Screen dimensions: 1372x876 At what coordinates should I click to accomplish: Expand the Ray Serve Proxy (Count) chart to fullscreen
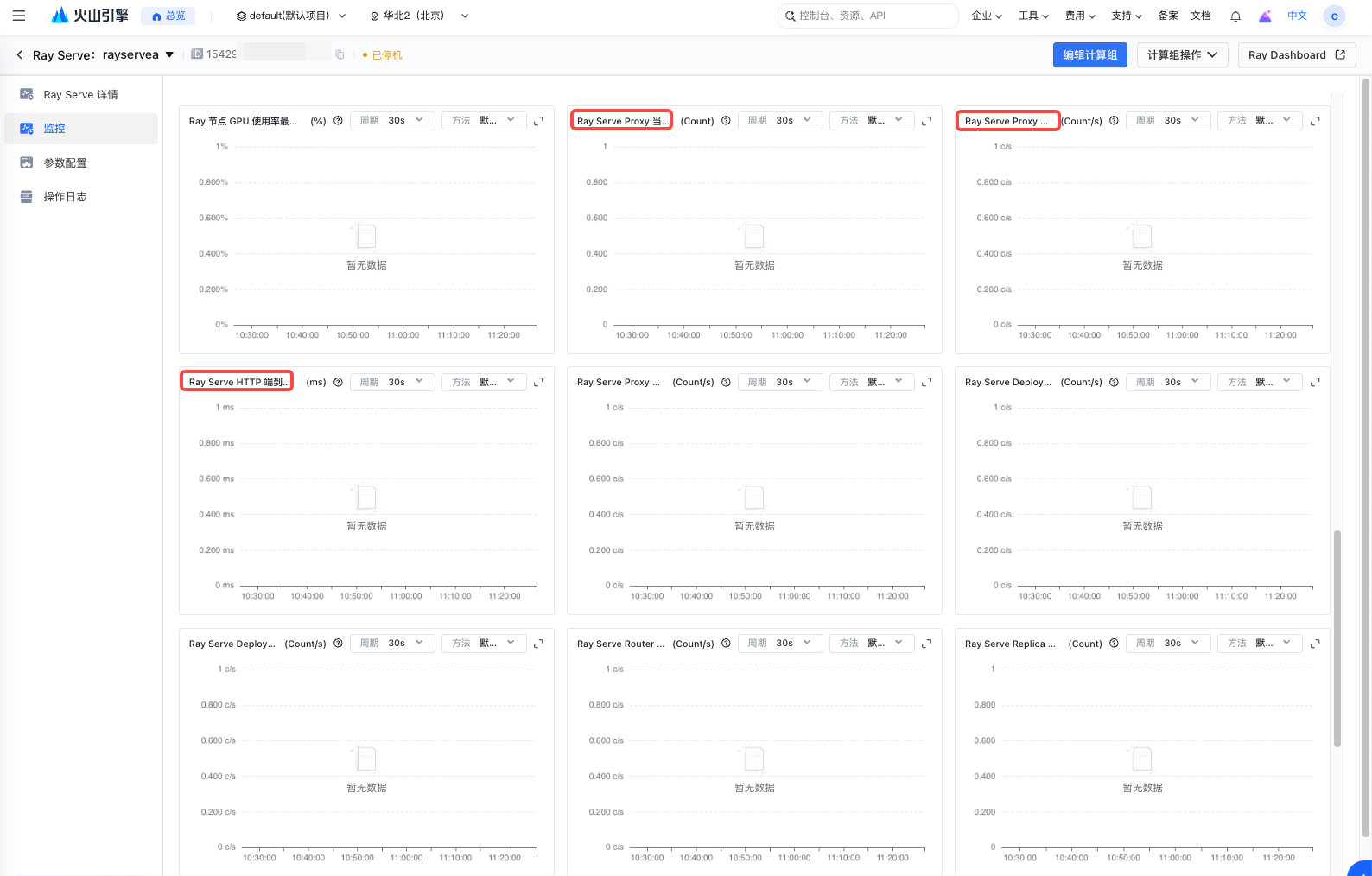(x=926, y=121)
